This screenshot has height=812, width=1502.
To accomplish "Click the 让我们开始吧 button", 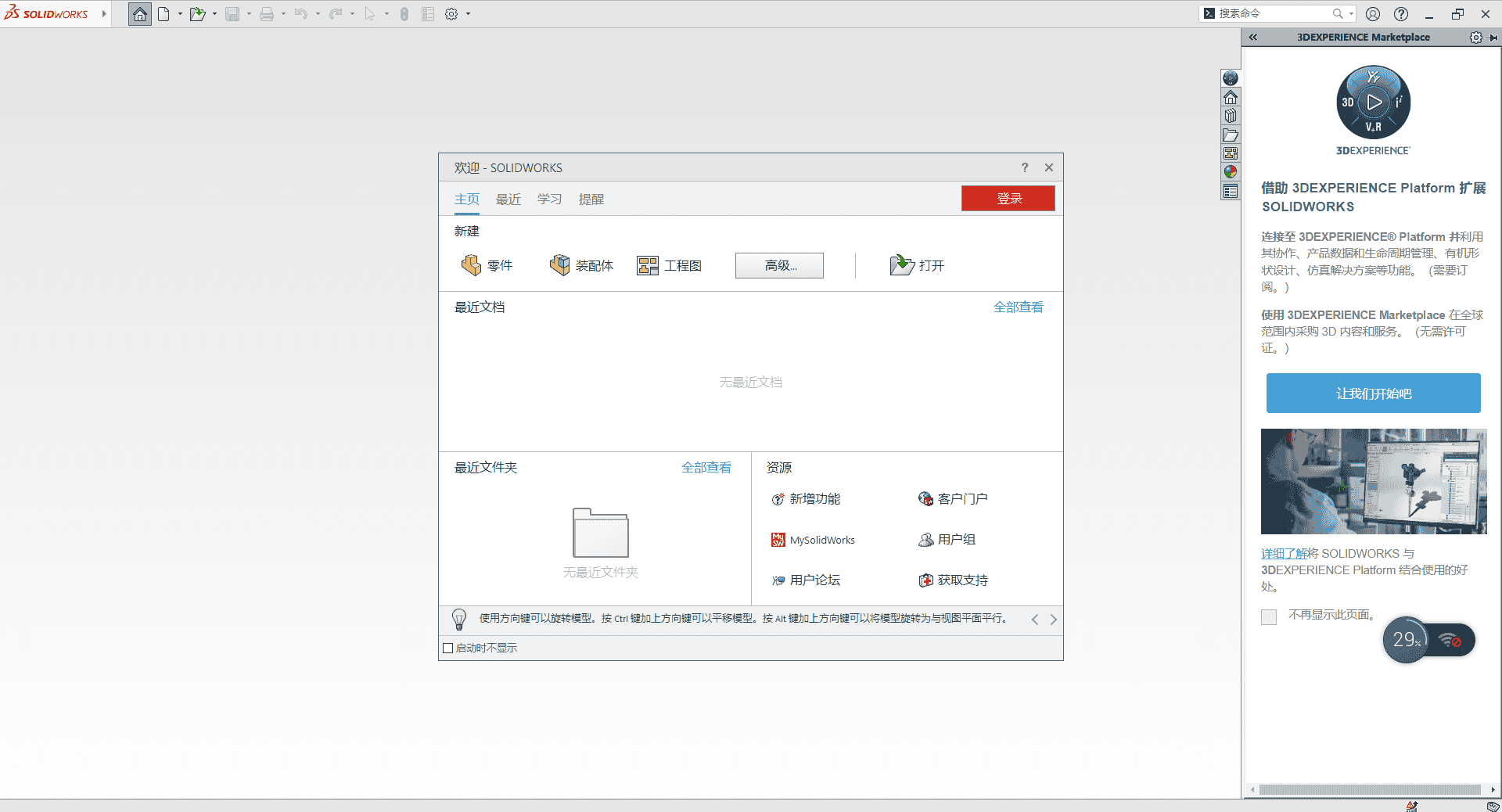I will coord(1373,393).
